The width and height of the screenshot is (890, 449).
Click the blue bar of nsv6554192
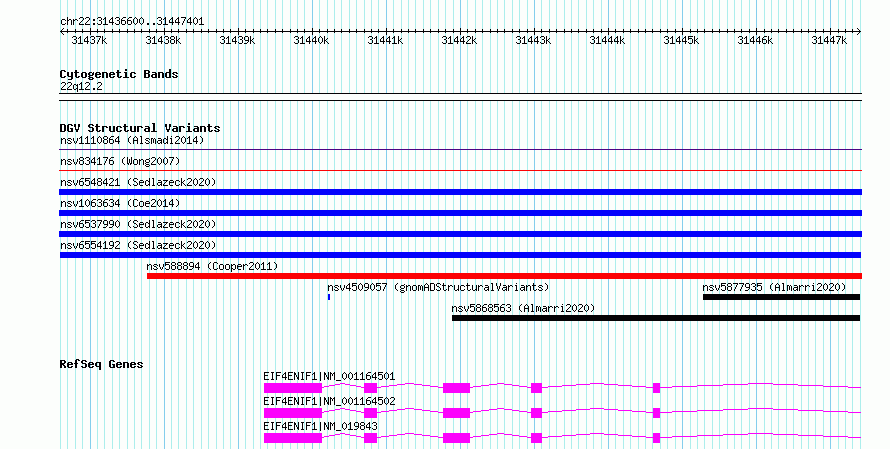[x=460, y=255]
